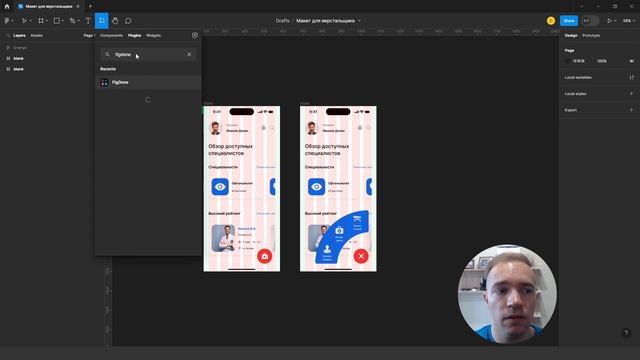Screen dimensions: 640x360
Task: Switch to Plugins tab in resources
Action: tap(134, 36)
